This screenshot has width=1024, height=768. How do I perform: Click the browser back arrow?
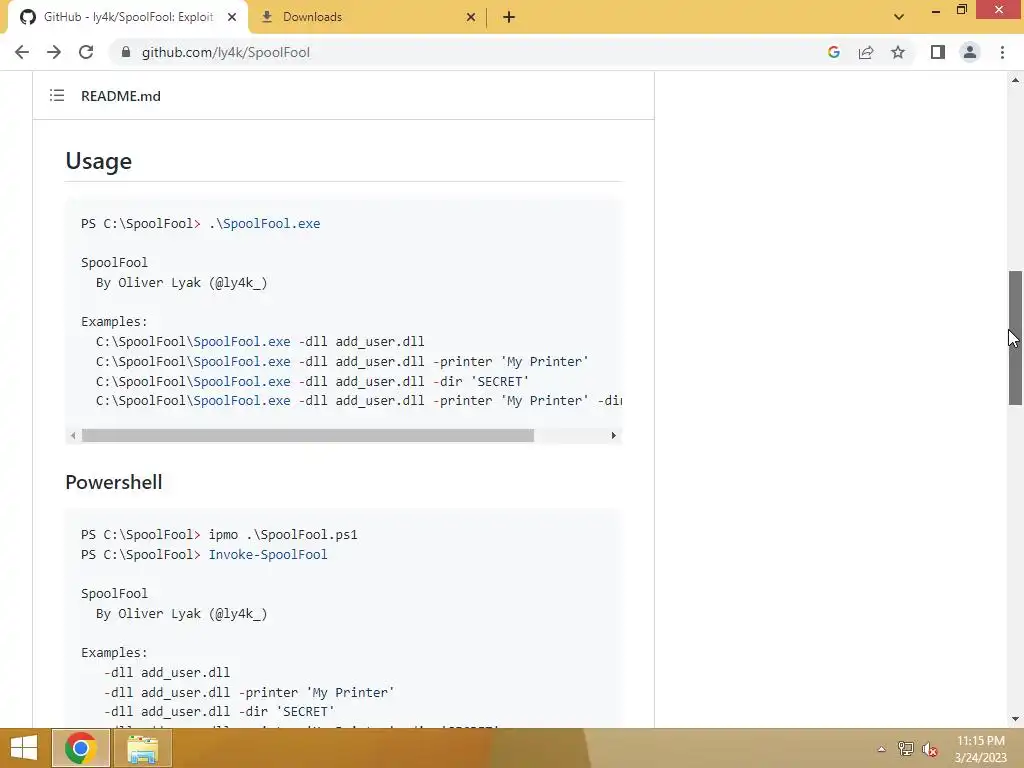point(22,52)
